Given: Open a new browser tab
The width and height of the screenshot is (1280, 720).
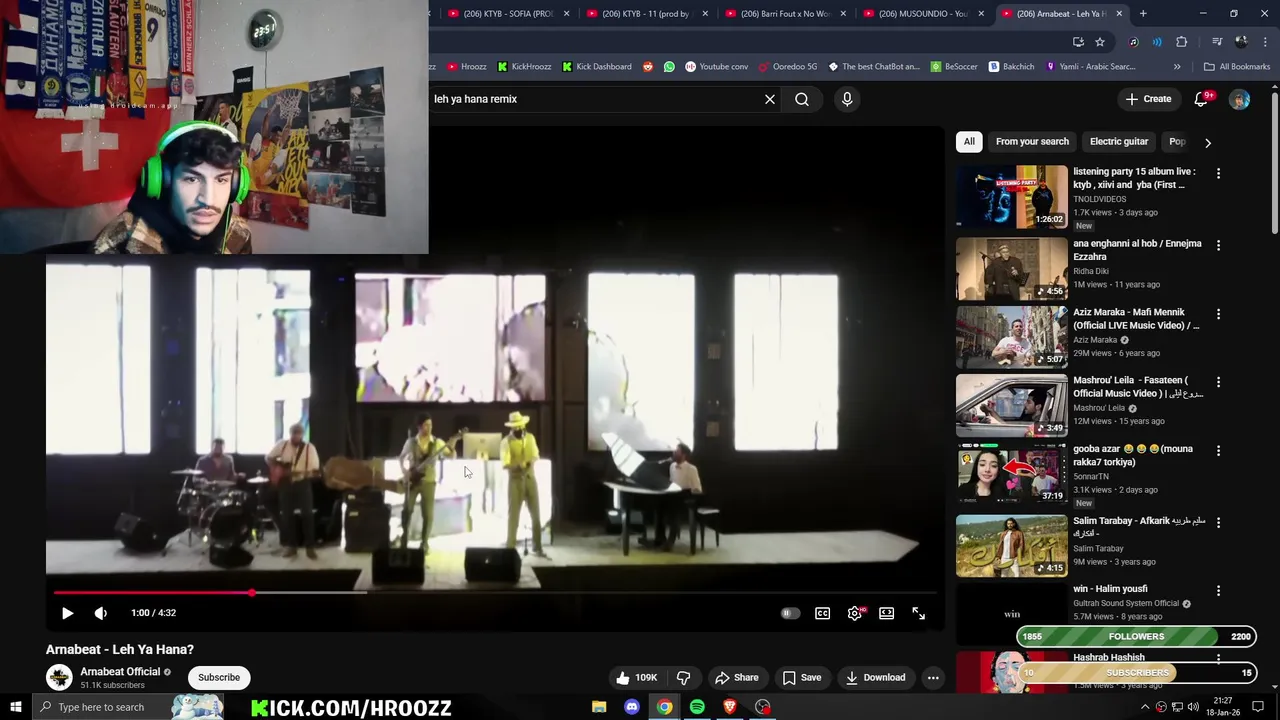Looking at the screenshot, I should coord(1143,13).
